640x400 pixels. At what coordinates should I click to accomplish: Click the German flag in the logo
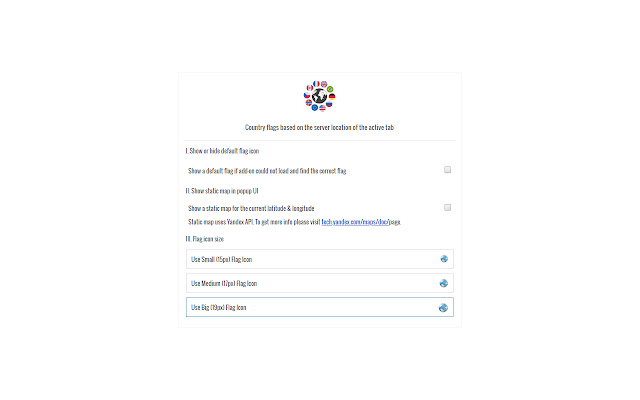click(332, 97)
